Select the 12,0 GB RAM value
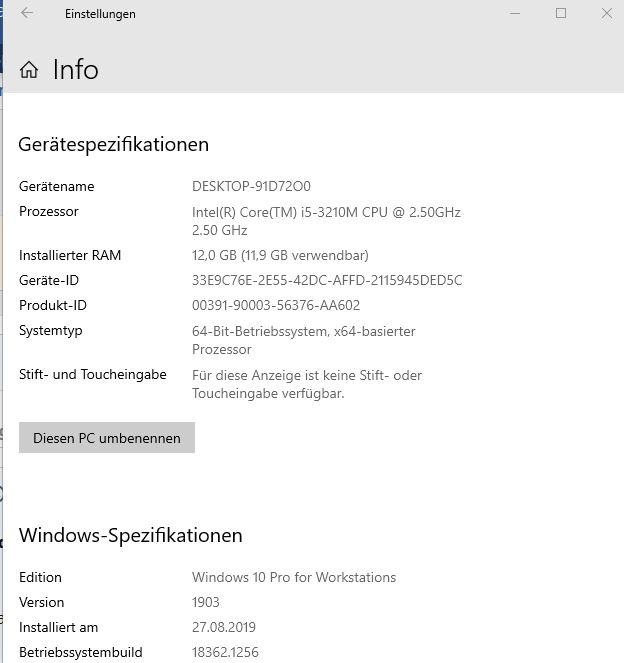624x663 pixels. [280, 255]
